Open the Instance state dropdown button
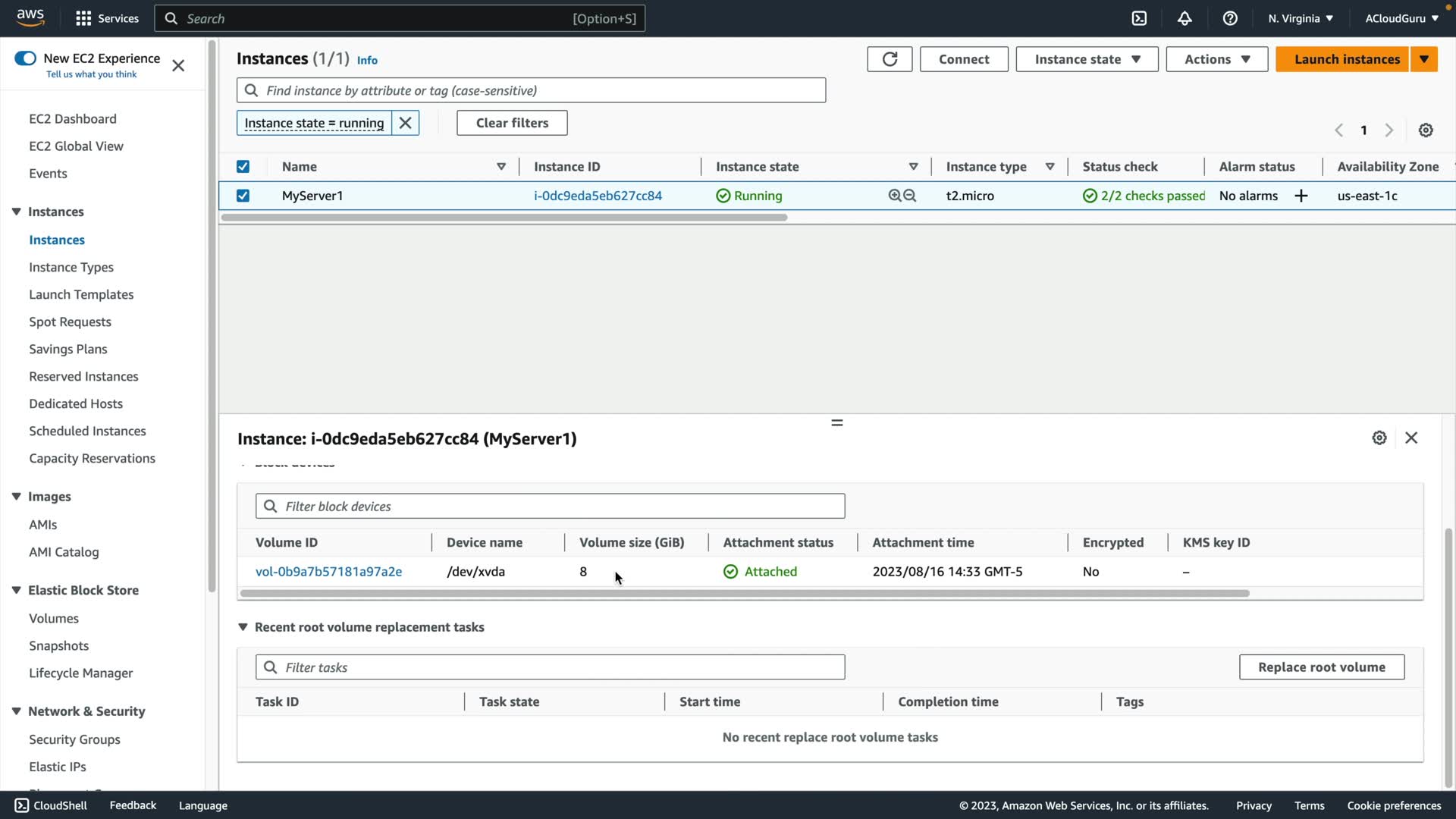Viewport: 1456px width, 819px height. coord(1087,59)
